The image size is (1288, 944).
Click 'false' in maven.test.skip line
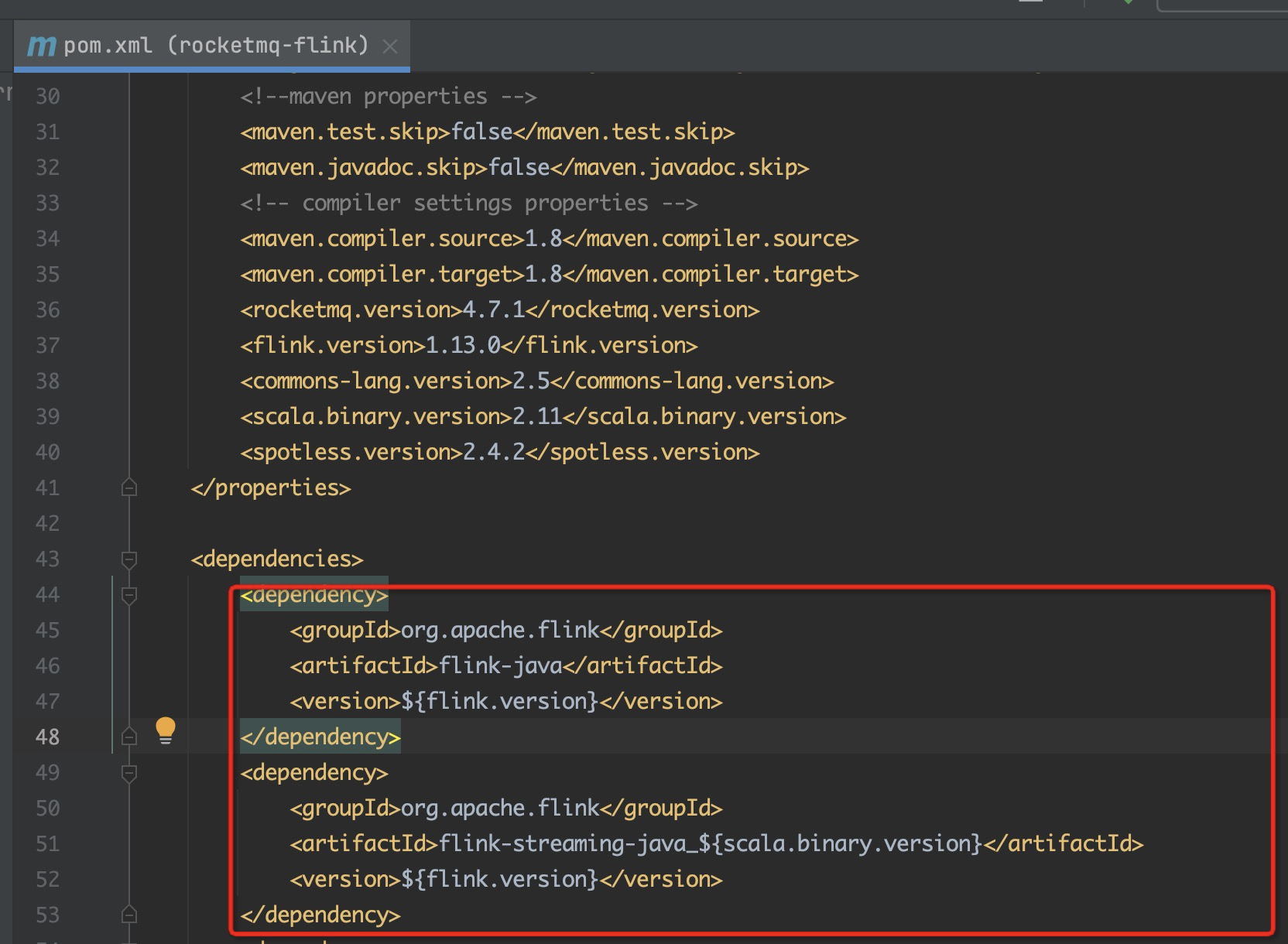[481, 132]
